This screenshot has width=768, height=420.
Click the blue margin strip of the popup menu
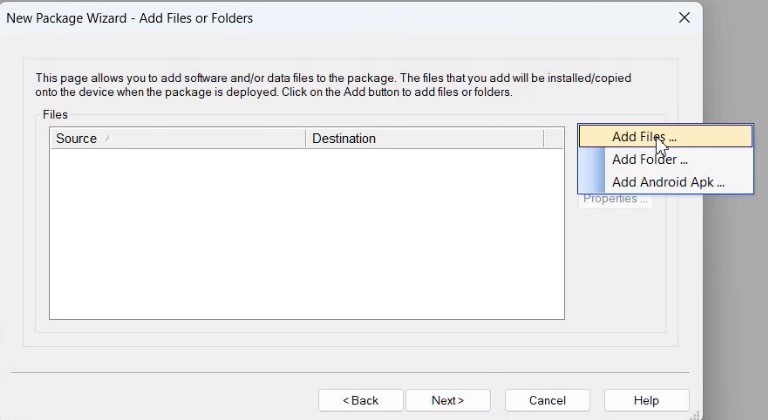point(592,170)
